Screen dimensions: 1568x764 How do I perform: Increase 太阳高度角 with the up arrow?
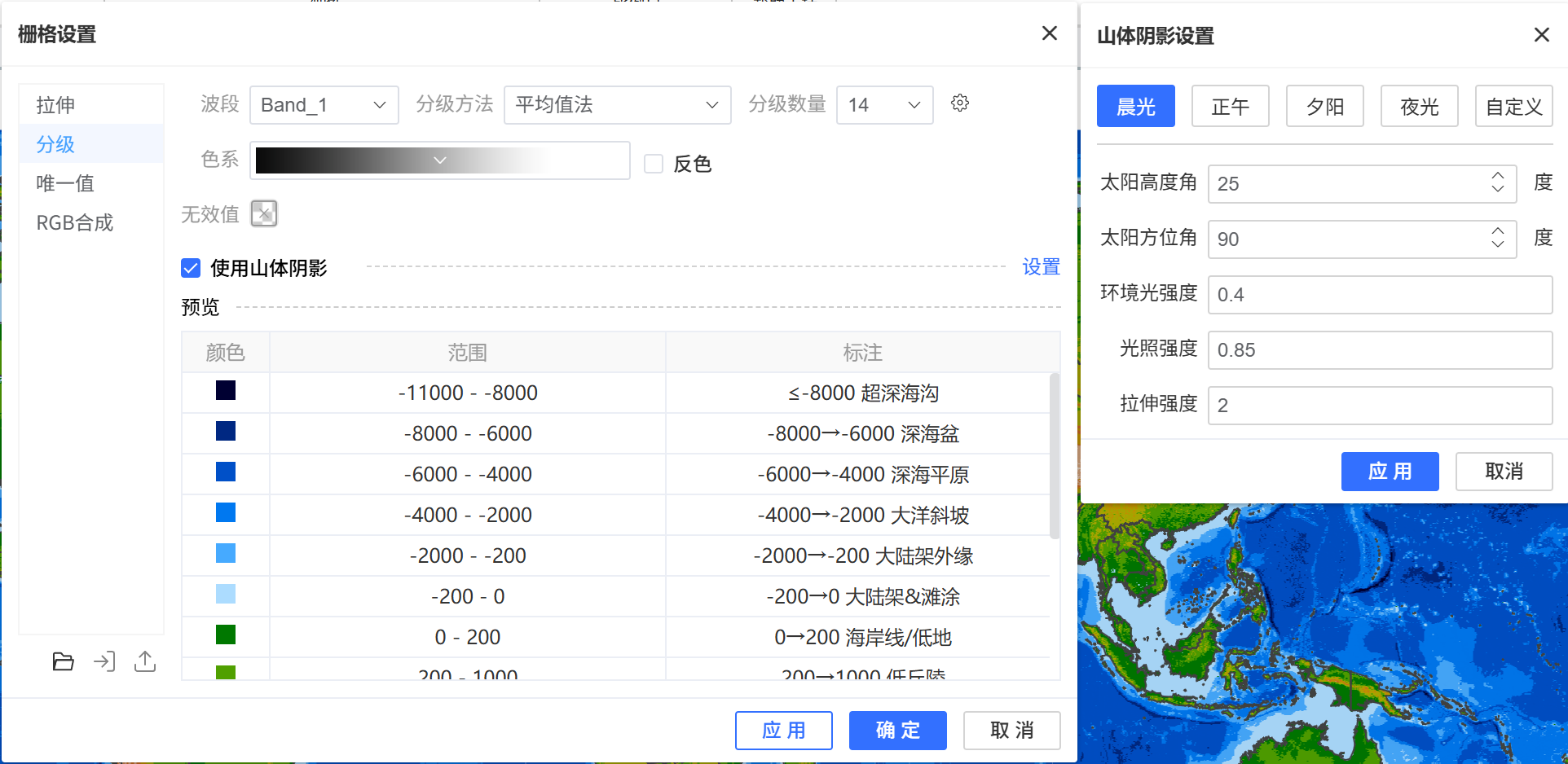click(x=1498, y=176)
